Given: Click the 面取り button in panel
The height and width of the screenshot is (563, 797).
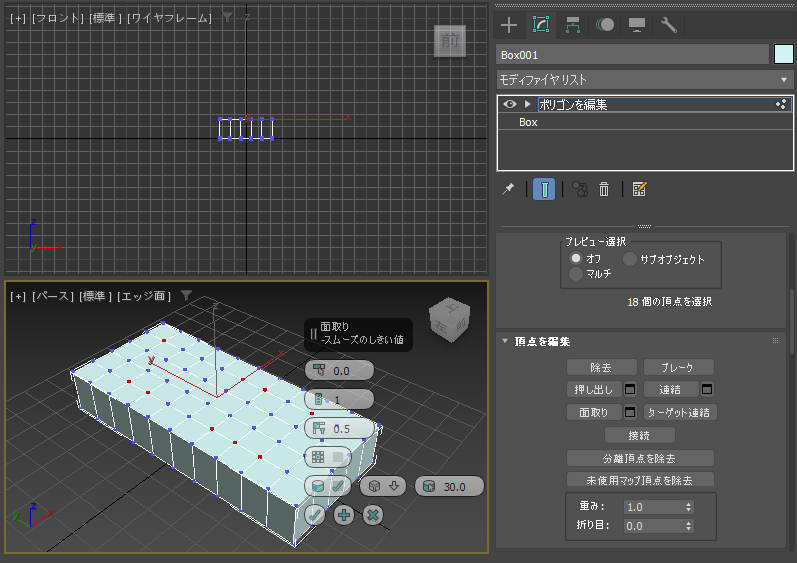Looking at the screenshot, I should pyautogui.click(x=594, y=412).
